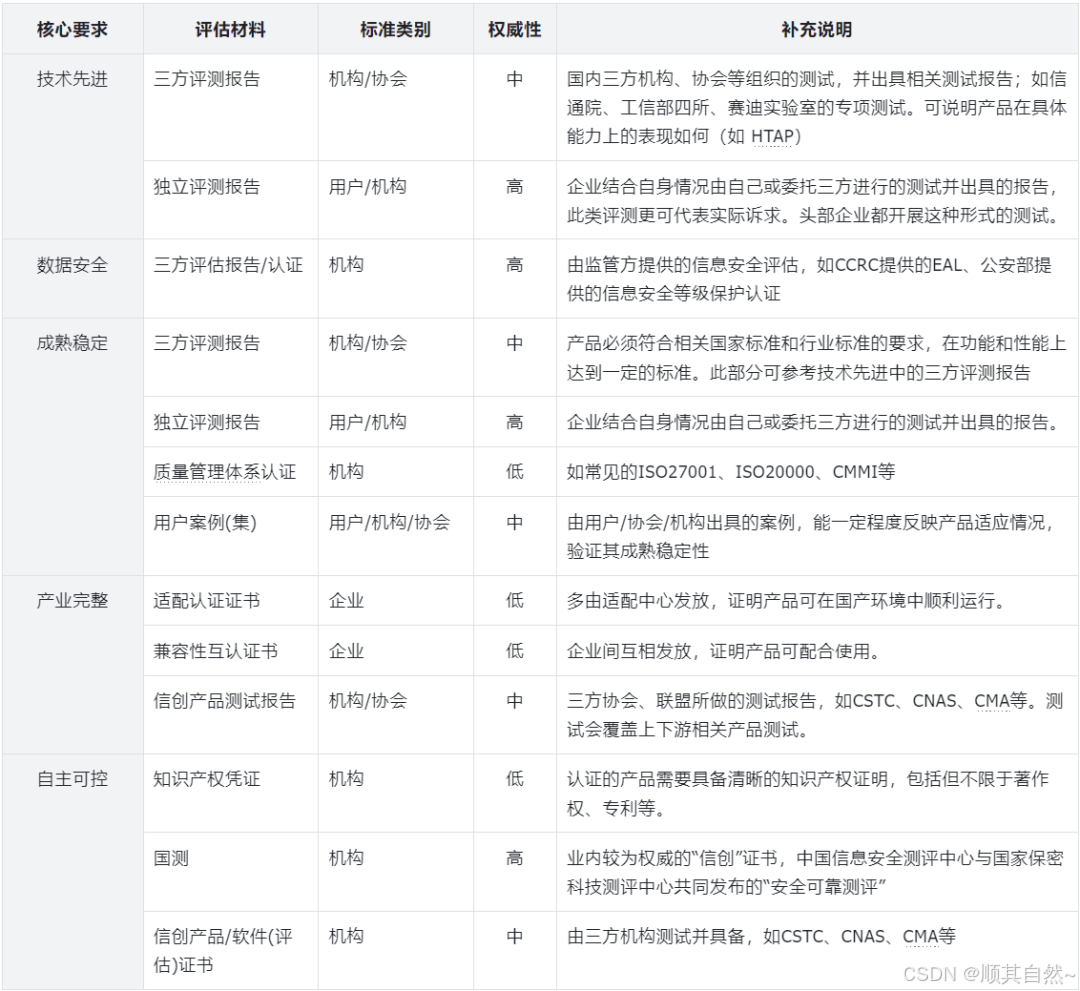Click 高 in the 国测 row
Screen dimensions: 1080x991
point(515,858)
